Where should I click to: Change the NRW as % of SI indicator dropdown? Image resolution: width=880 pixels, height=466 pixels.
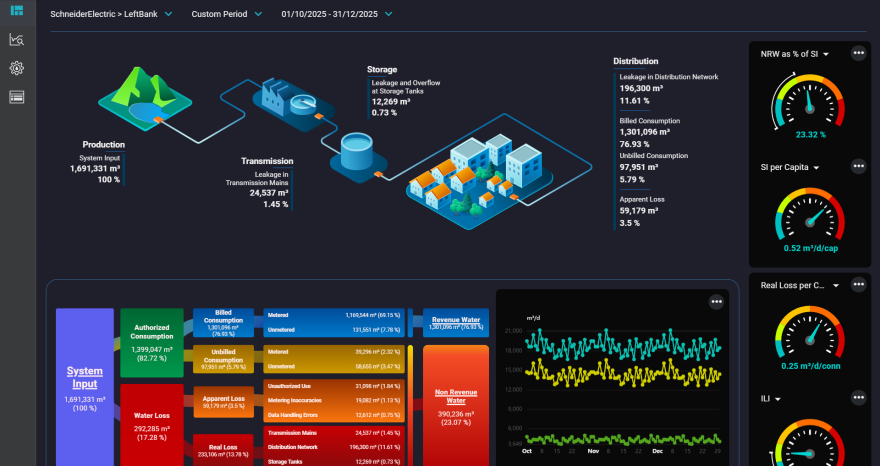point(795,54)
